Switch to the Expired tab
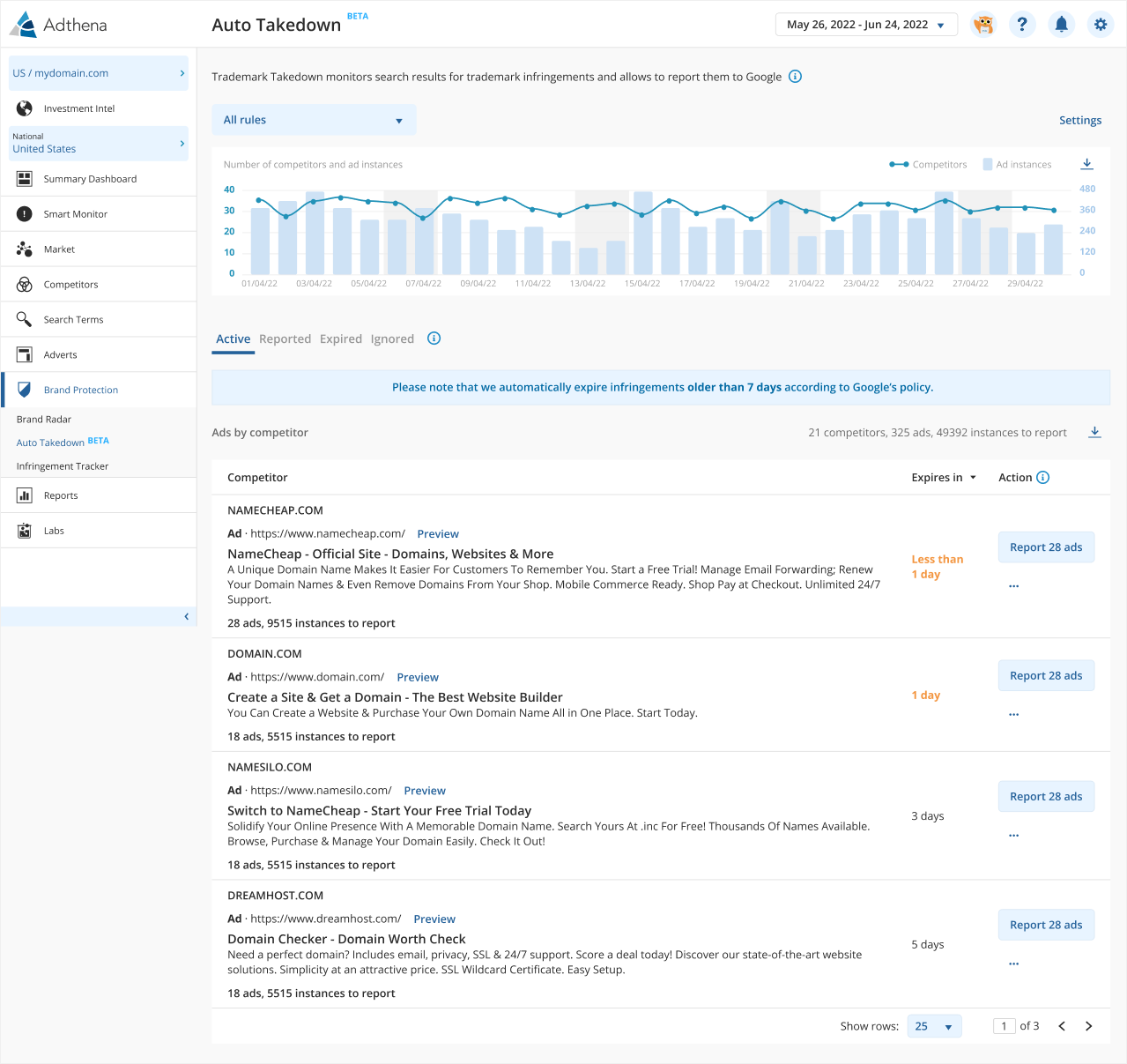1127x1064 pixels. (x=340, y=339)
